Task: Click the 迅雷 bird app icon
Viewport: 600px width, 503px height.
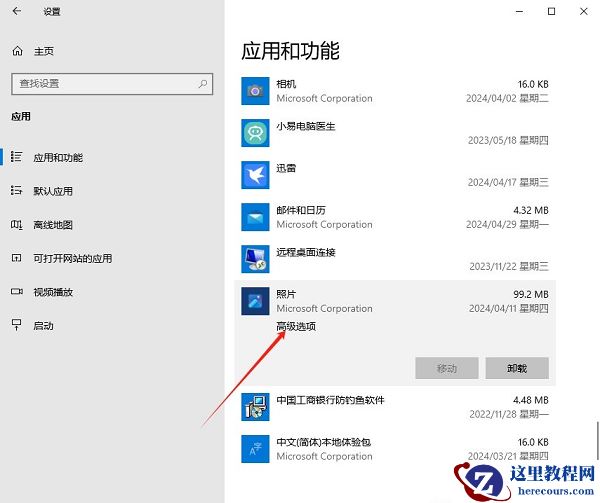Action: tap(255, 175)
